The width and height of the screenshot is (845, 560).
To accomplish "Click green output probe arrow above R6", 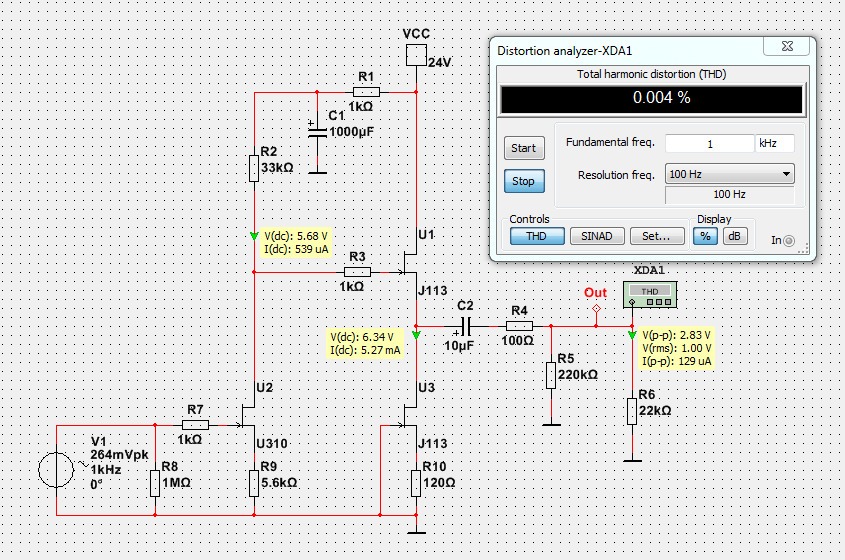I will [x=632, y=335].
